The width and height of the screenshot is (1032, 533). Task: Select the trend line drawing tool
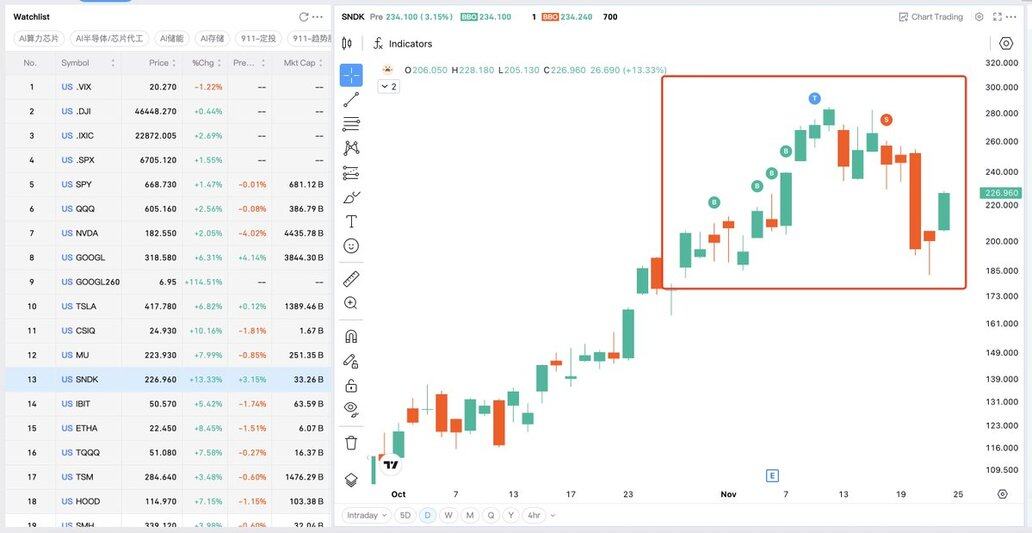351,100
